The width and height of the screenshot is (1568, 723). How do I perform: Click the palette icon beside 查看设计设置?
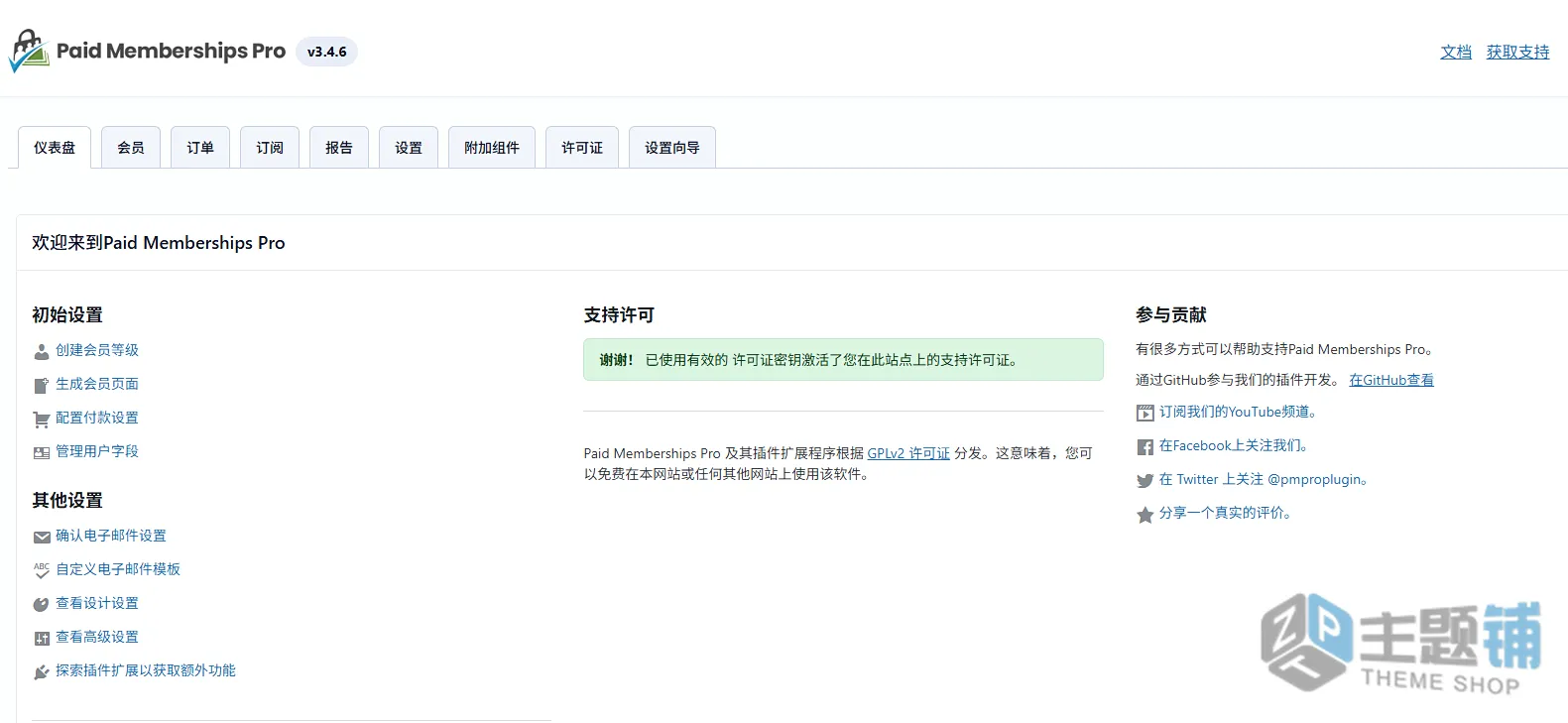pyautogui.click(x=42, y=604)
